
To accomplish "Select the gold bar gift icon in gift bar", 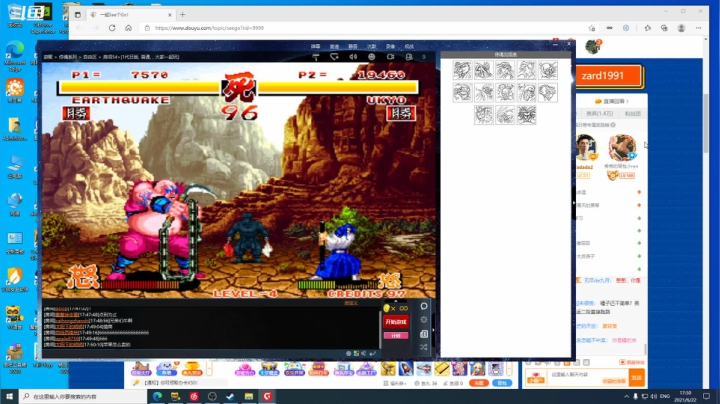I will pos(442,368).
